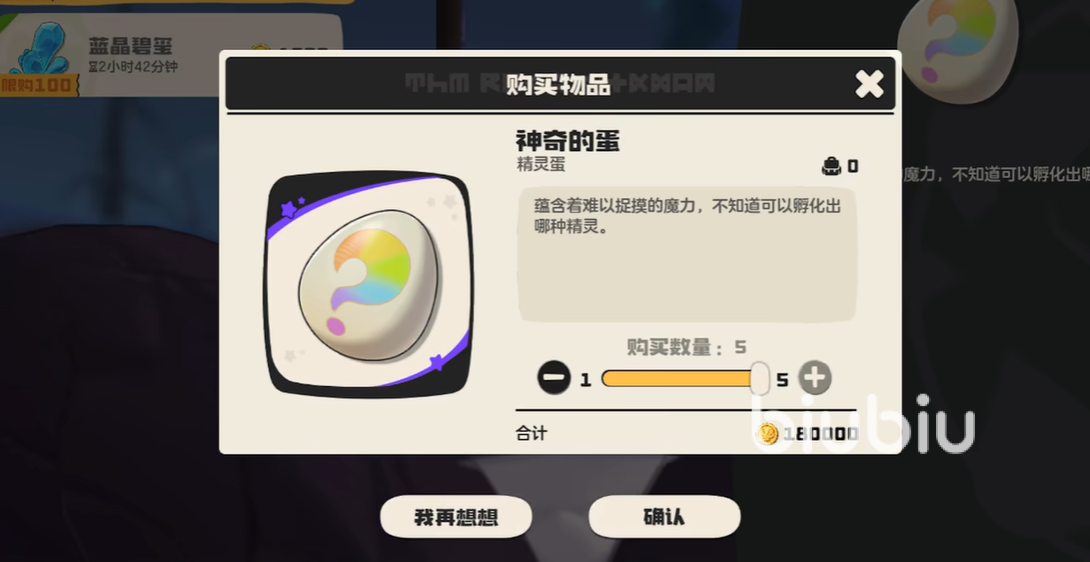The width and height of the screenshot is (1090, 562).
Task: Click the orange quantity slider track
Action: tap(676, 379)
